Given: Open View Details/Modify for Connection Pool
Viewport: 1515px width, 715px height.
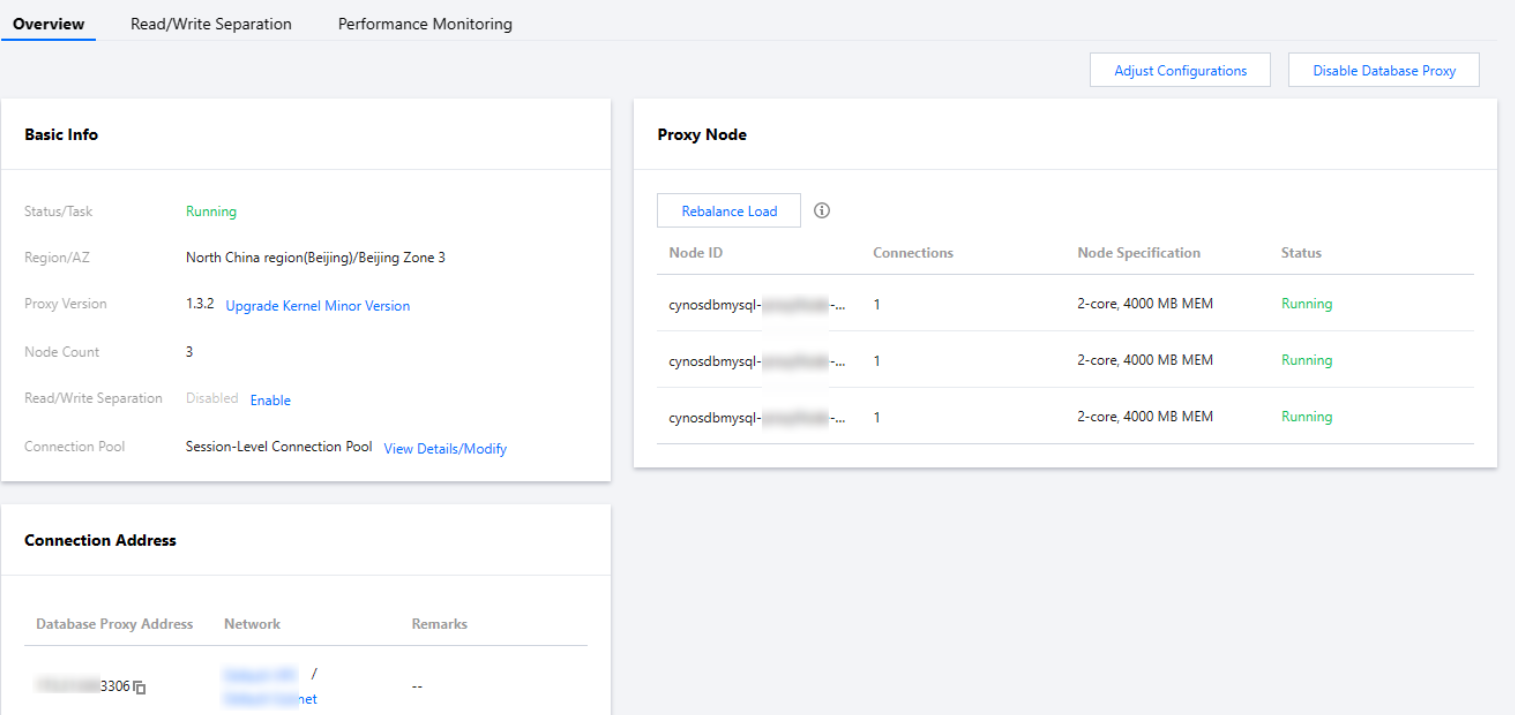Looking at the screenshot, I should click(x=445, y=449).
